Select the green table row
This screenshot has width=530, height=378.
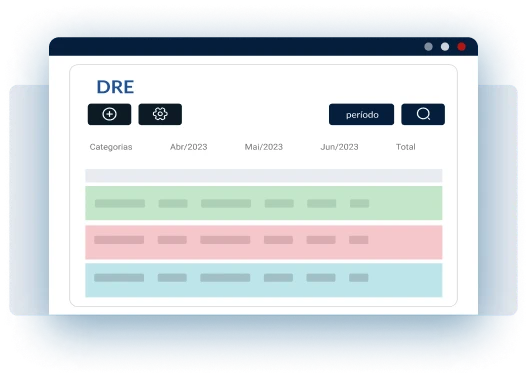click(264, 203)
